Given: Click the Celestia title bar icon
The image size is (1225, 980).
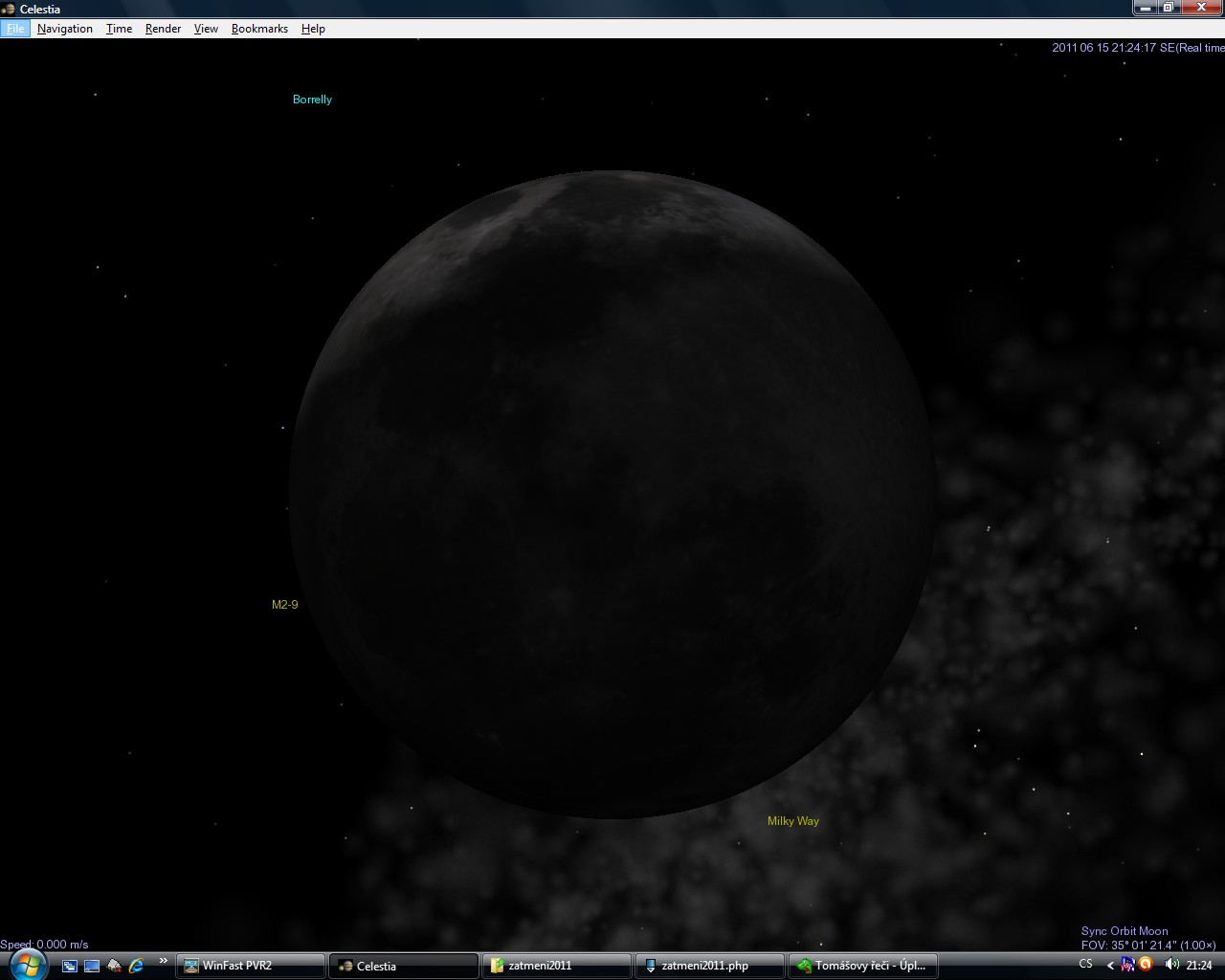Looking at the screenshot, I should (x=9, y=9).
